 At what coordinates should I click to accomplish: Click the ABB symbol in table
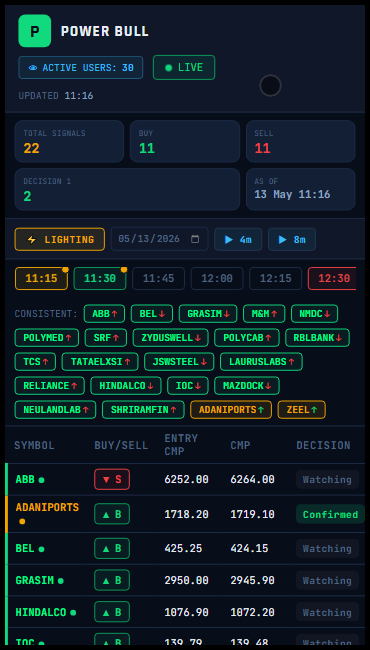25,480
